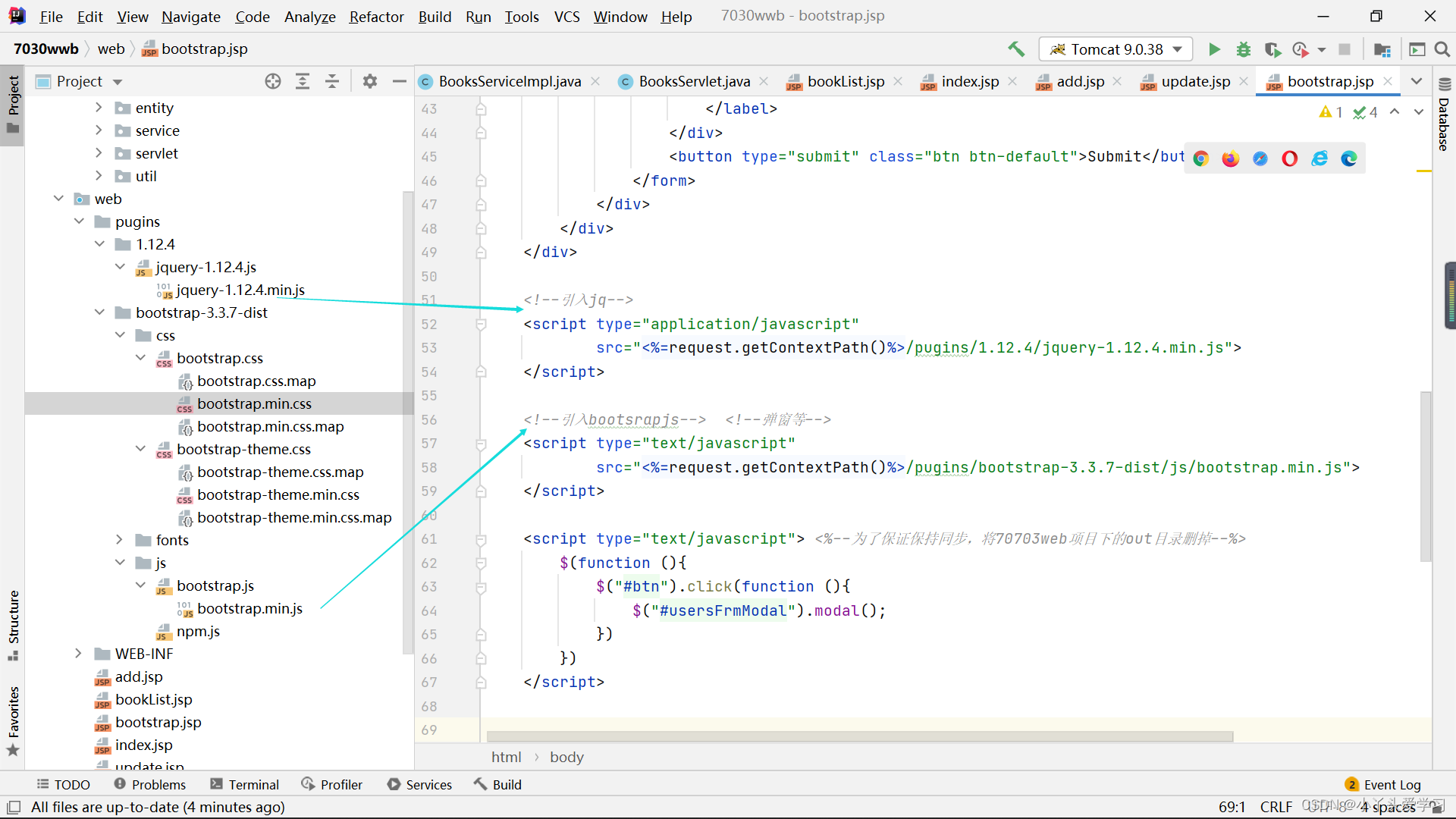The width and height of the screenshot is (1456, 819).
Task: Open page in Opera browser icon
Action: click(1289, 158)
